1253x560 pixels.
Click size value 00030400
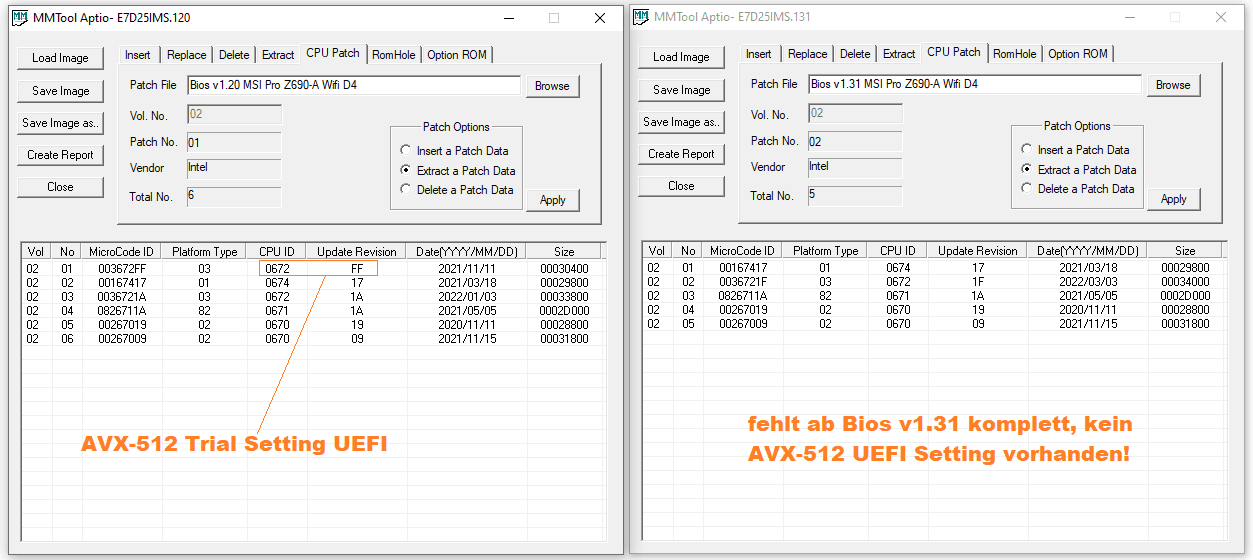point(565,269)
